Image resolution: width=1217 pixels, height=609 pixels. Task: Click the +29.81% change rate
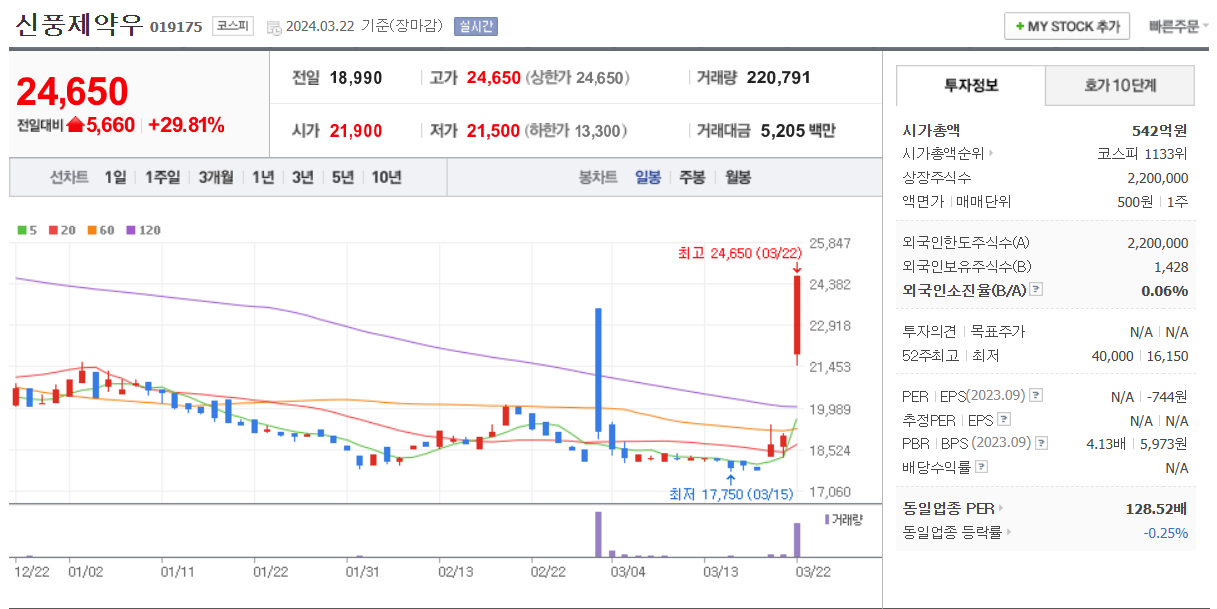pos(186,125)
